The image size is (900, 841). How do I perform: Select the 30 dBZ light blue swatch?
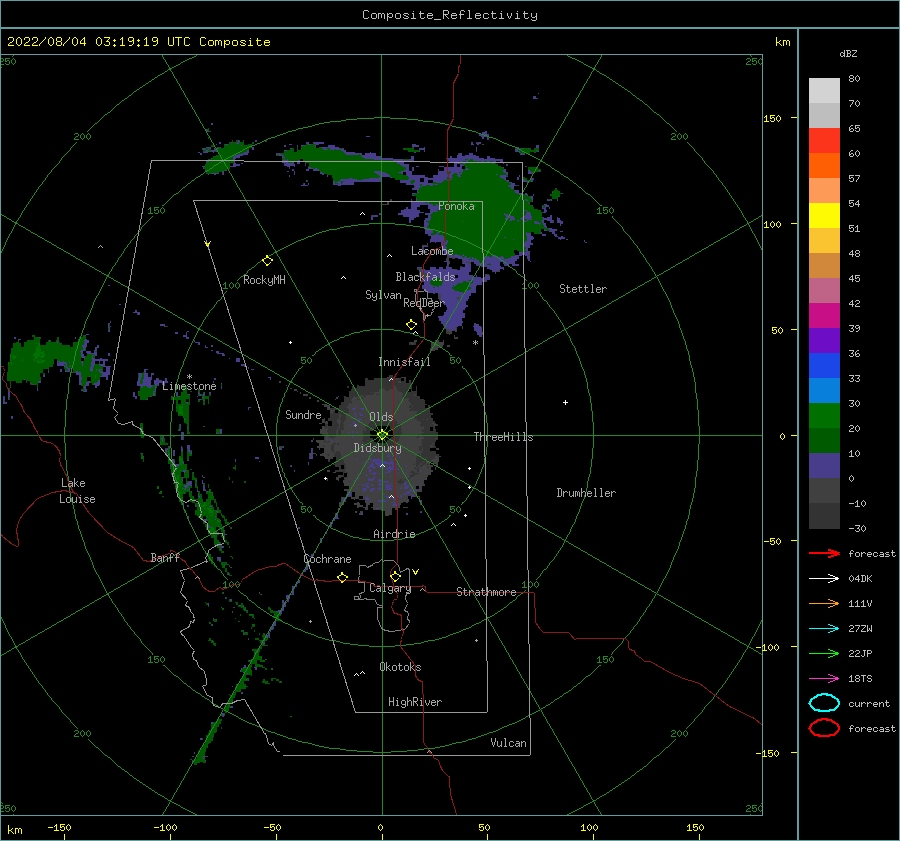[x=824, y=390]
